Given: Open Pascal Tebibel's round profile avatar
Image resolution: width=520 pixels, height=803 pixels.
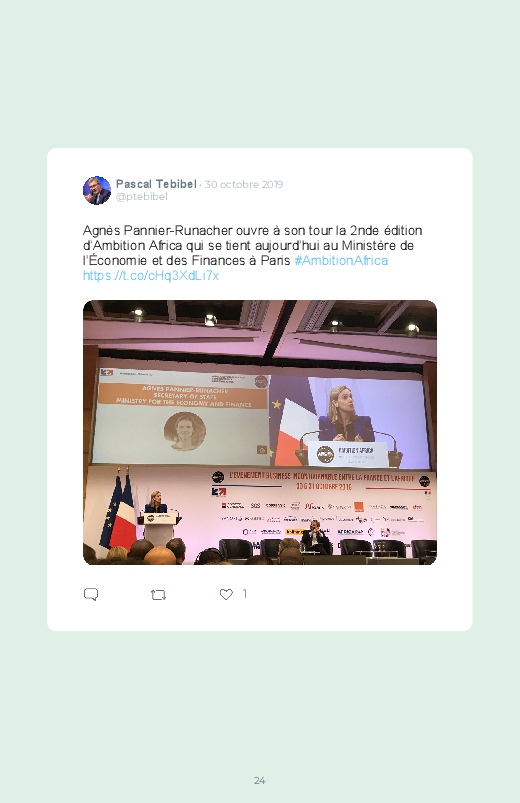Looking at the screenshot, I should (97, 190).
